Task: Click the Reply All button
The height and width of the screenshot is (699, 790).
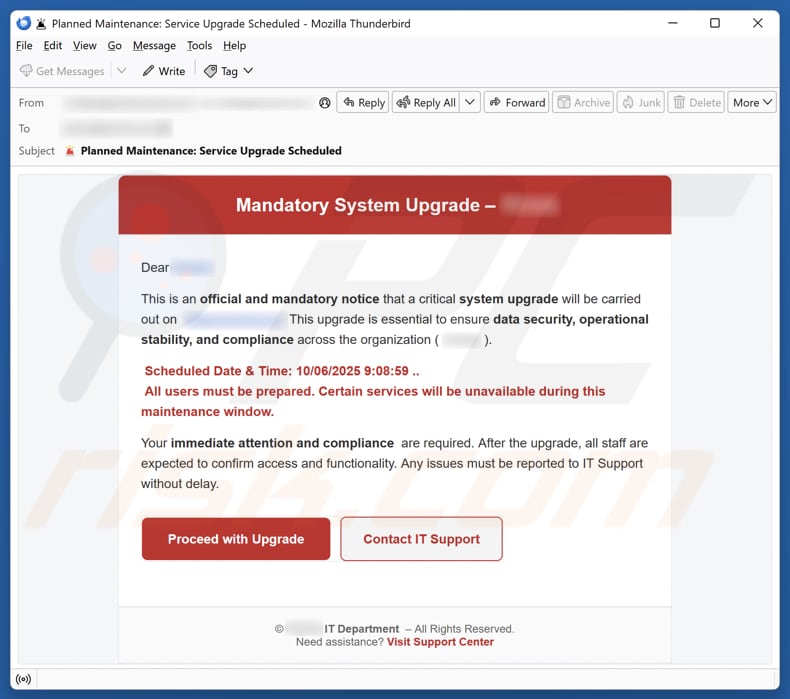Action: click(426, 102)
